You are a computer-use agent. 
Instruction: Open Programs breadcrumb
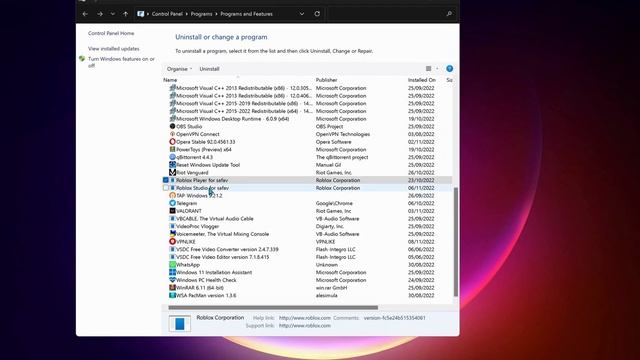pos(201,14)
